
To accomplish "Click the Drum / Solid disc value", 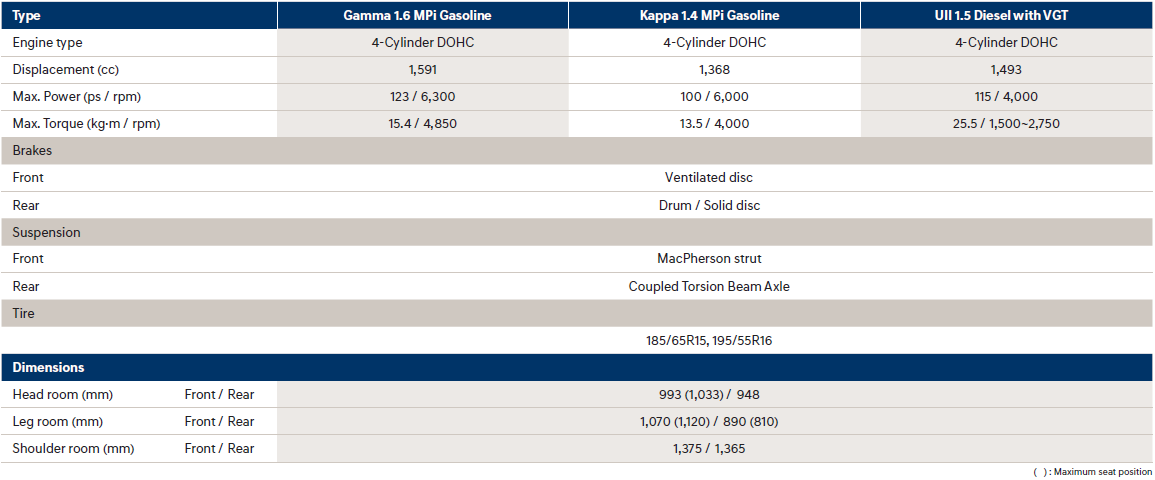I will [709, 205].
